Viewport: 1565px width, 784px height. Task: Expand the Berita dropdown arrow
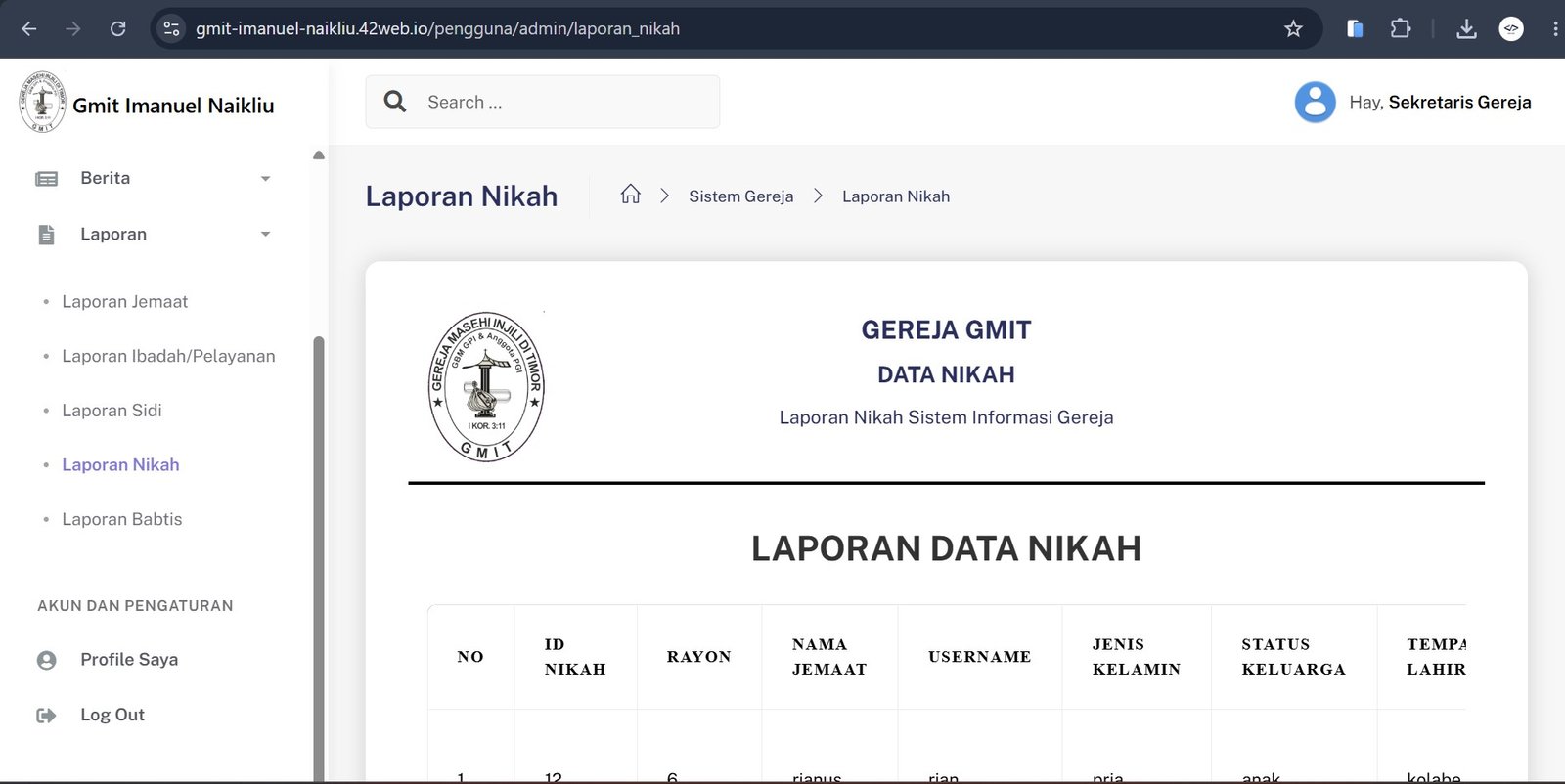pos(265,179)
